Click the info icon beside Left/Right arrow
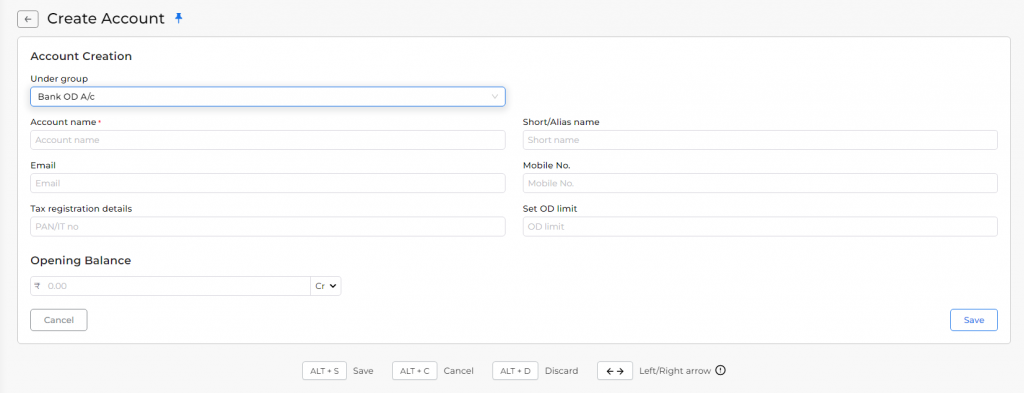1024x393 pixels. click(x=720, y=370)
